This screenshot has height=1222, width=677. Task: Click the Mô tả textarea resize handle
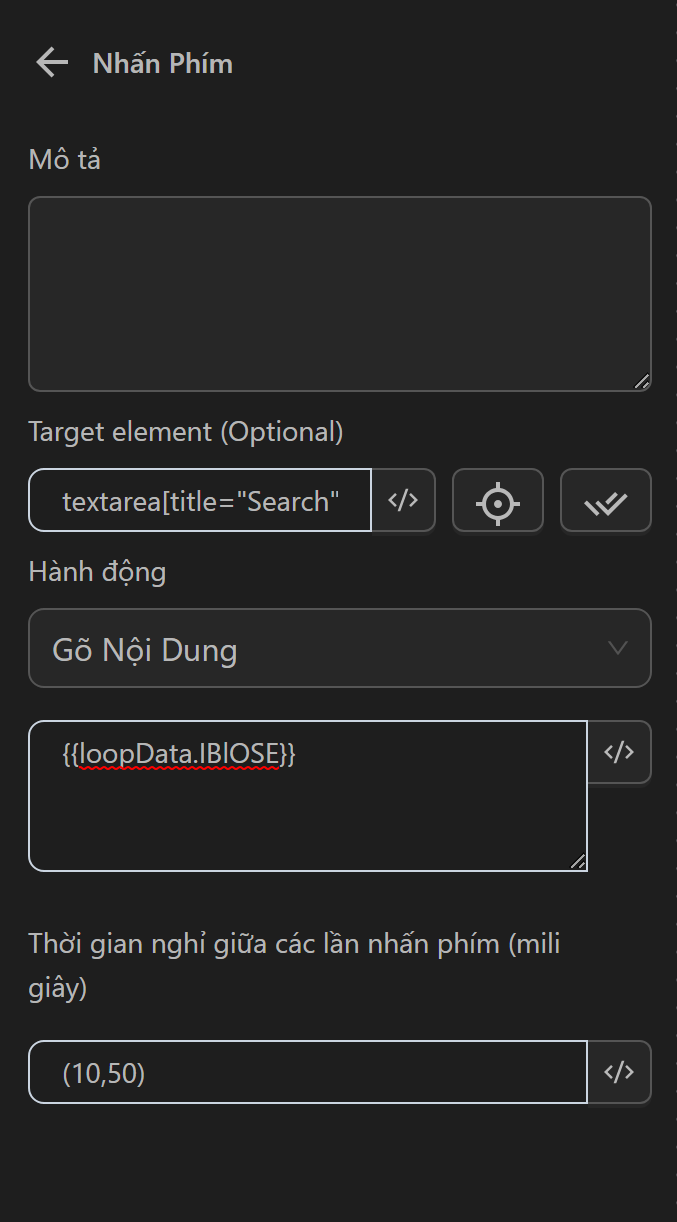(642, 381)
